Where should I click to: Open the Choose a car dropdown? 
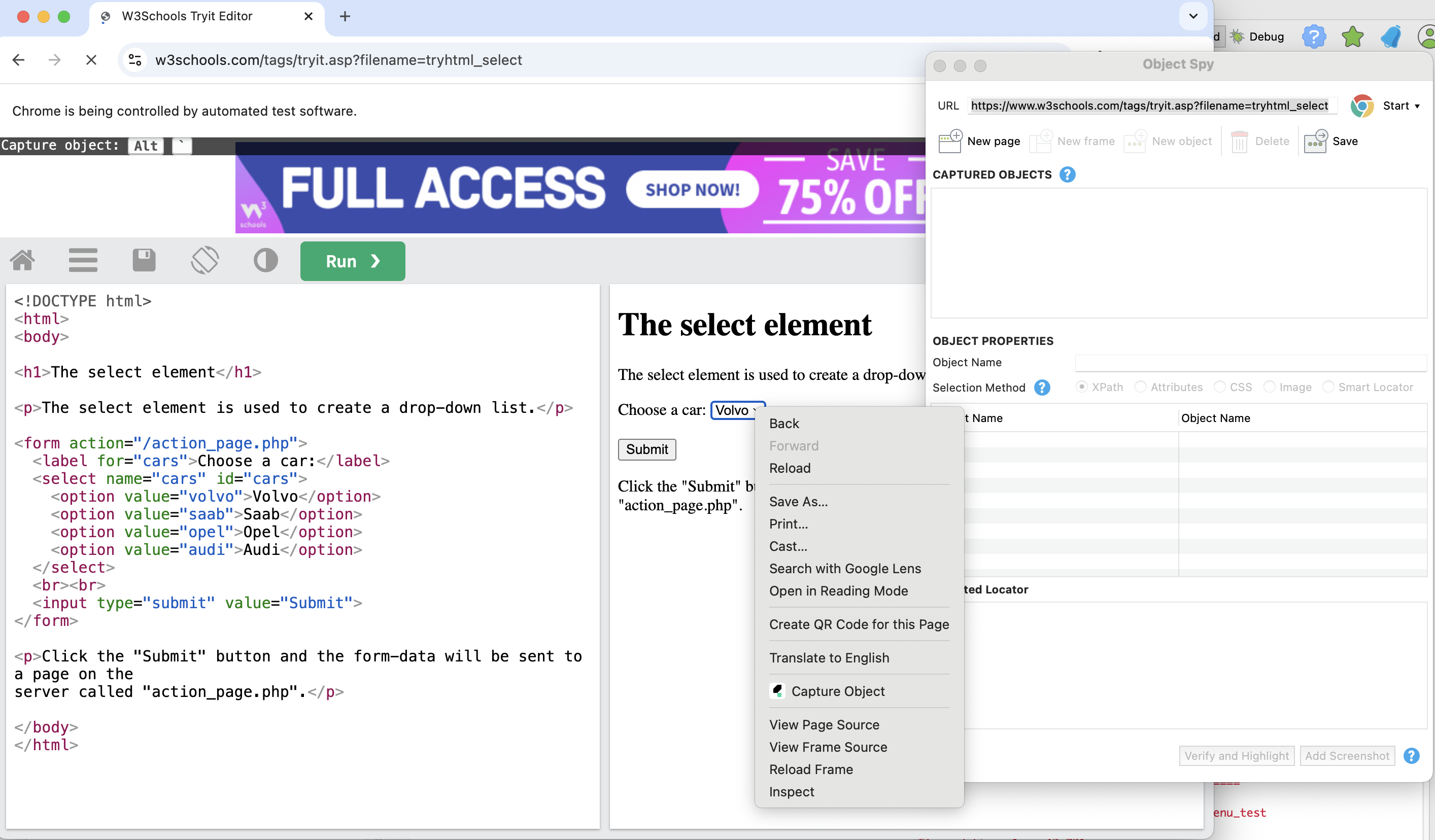tap(735, 410)
